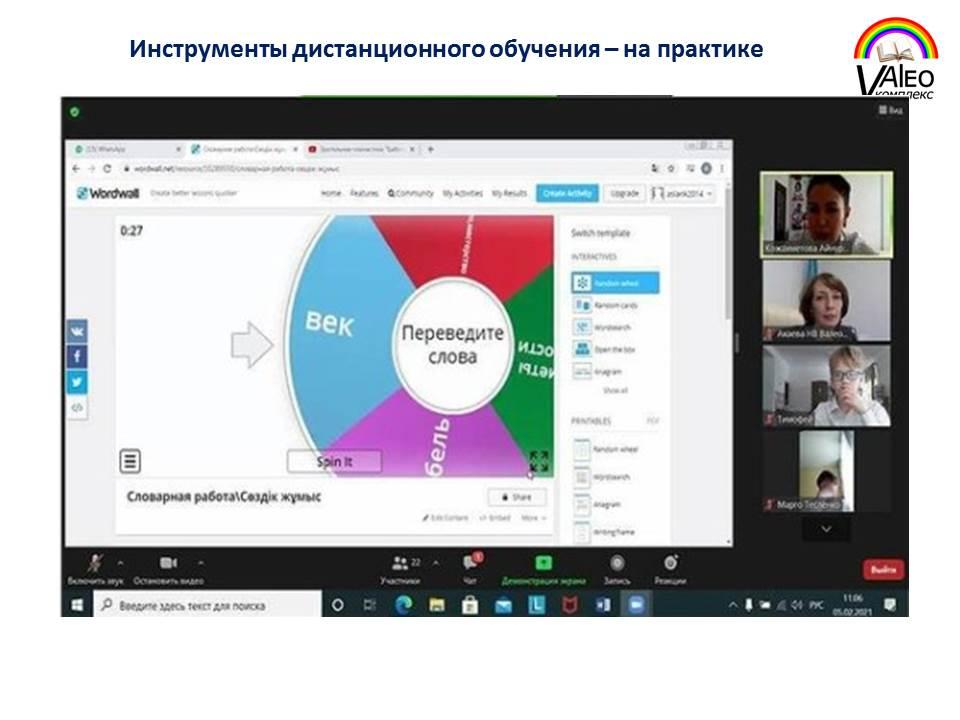960x720 pixels.
Task: Open Task View on the taskbar
Action: (370, 606)
